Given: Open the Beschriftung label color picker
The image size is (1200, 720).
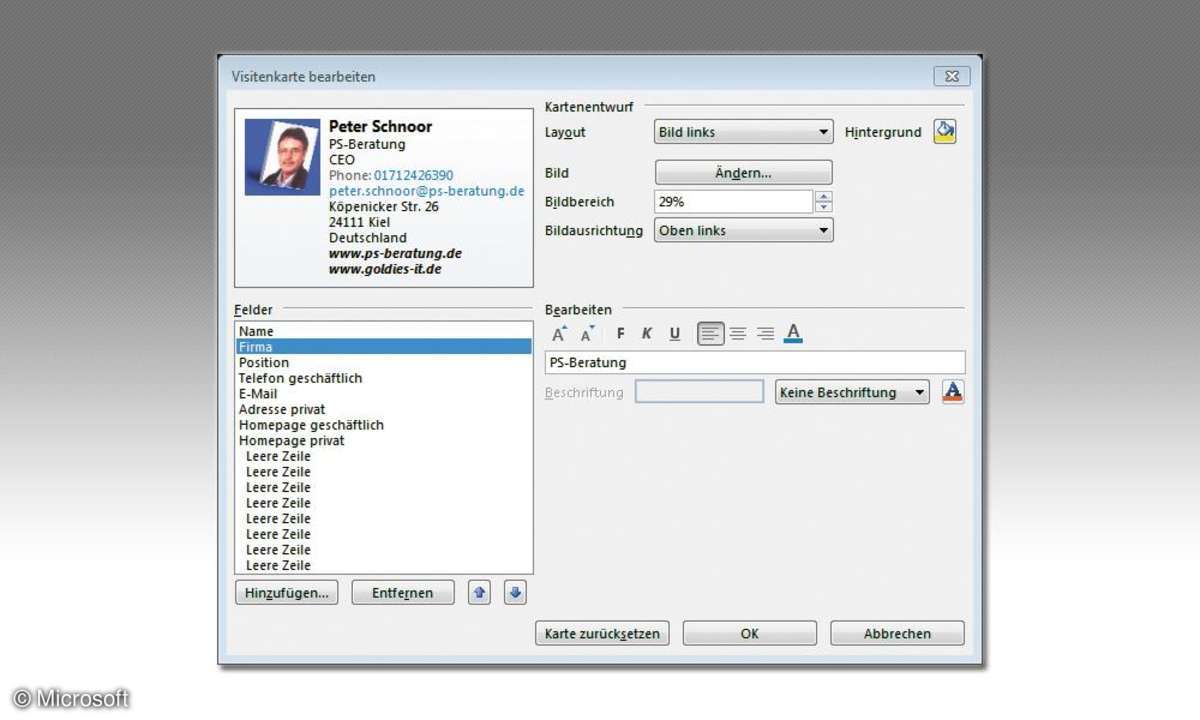Looking at the screenshot, I should point(953,392).
